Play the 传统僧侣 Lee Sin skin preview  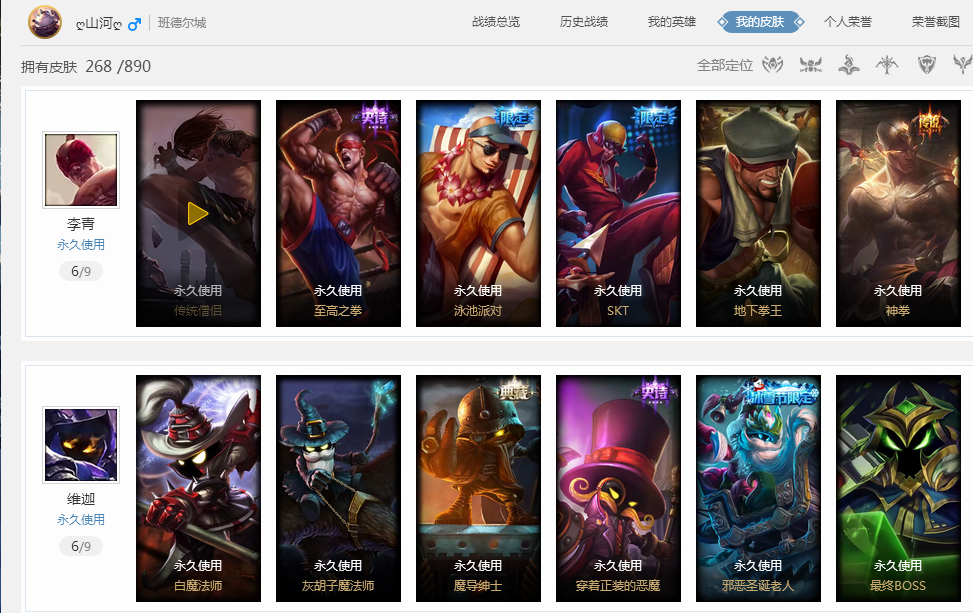[197, 213]
